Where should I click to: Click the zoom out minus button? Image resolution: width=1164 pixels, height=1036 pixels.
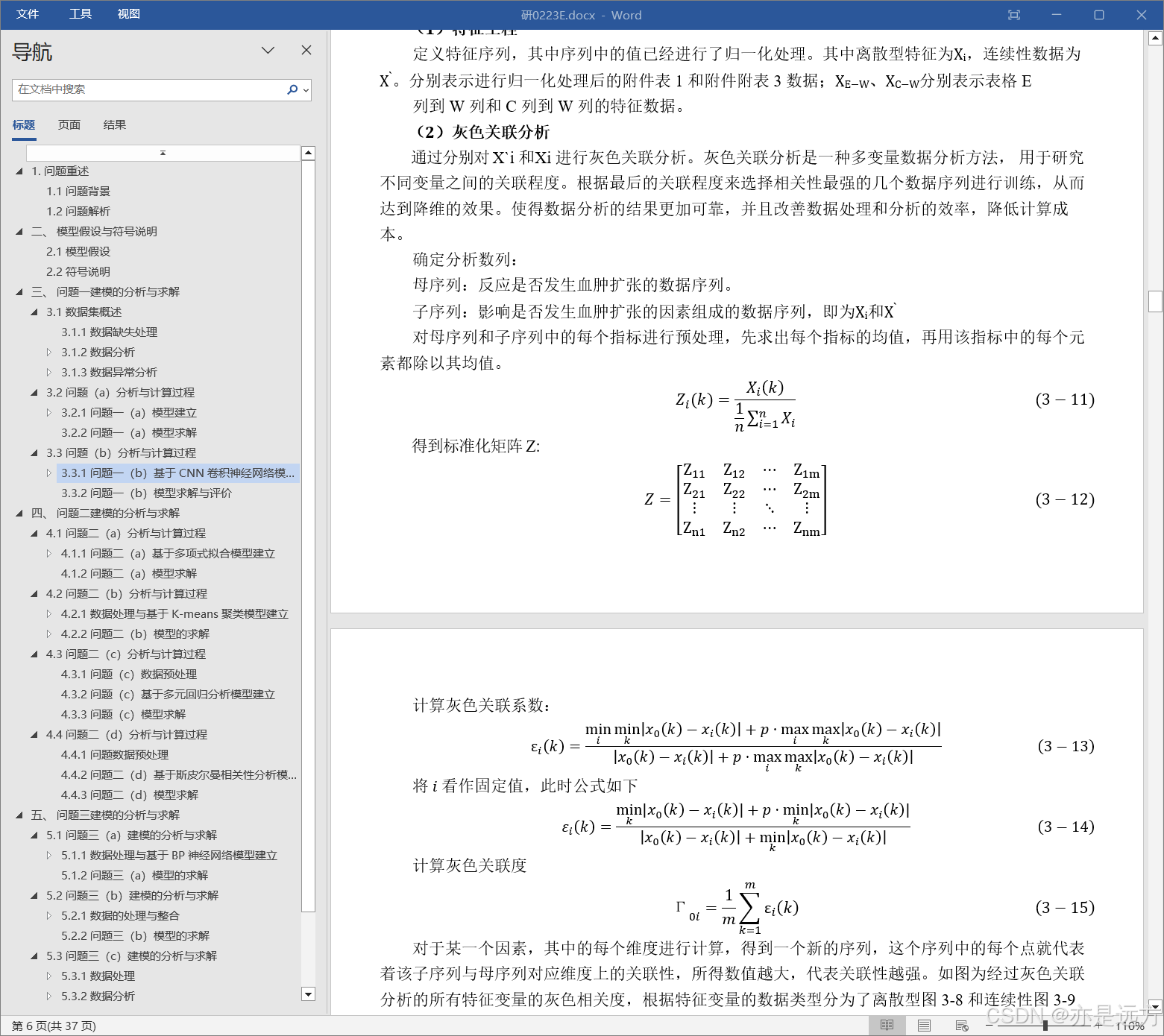click(x=990, y=1026)
